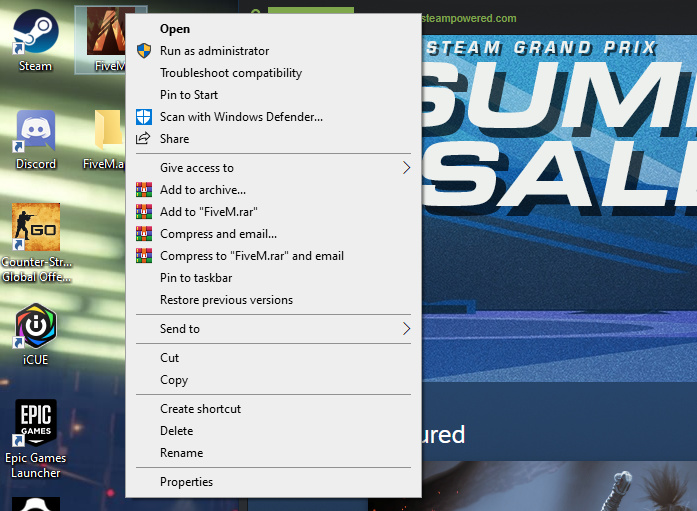
Task: Choose Delete from the context menu
Action: 273,431
